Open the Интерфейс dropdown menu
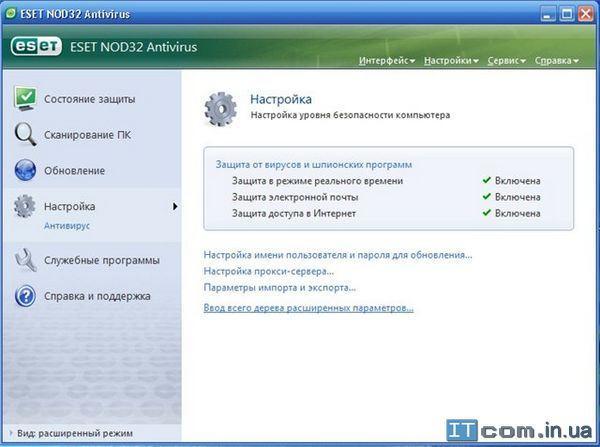The height and width of the screenshot is (447, 600). (x=386, y=61)
